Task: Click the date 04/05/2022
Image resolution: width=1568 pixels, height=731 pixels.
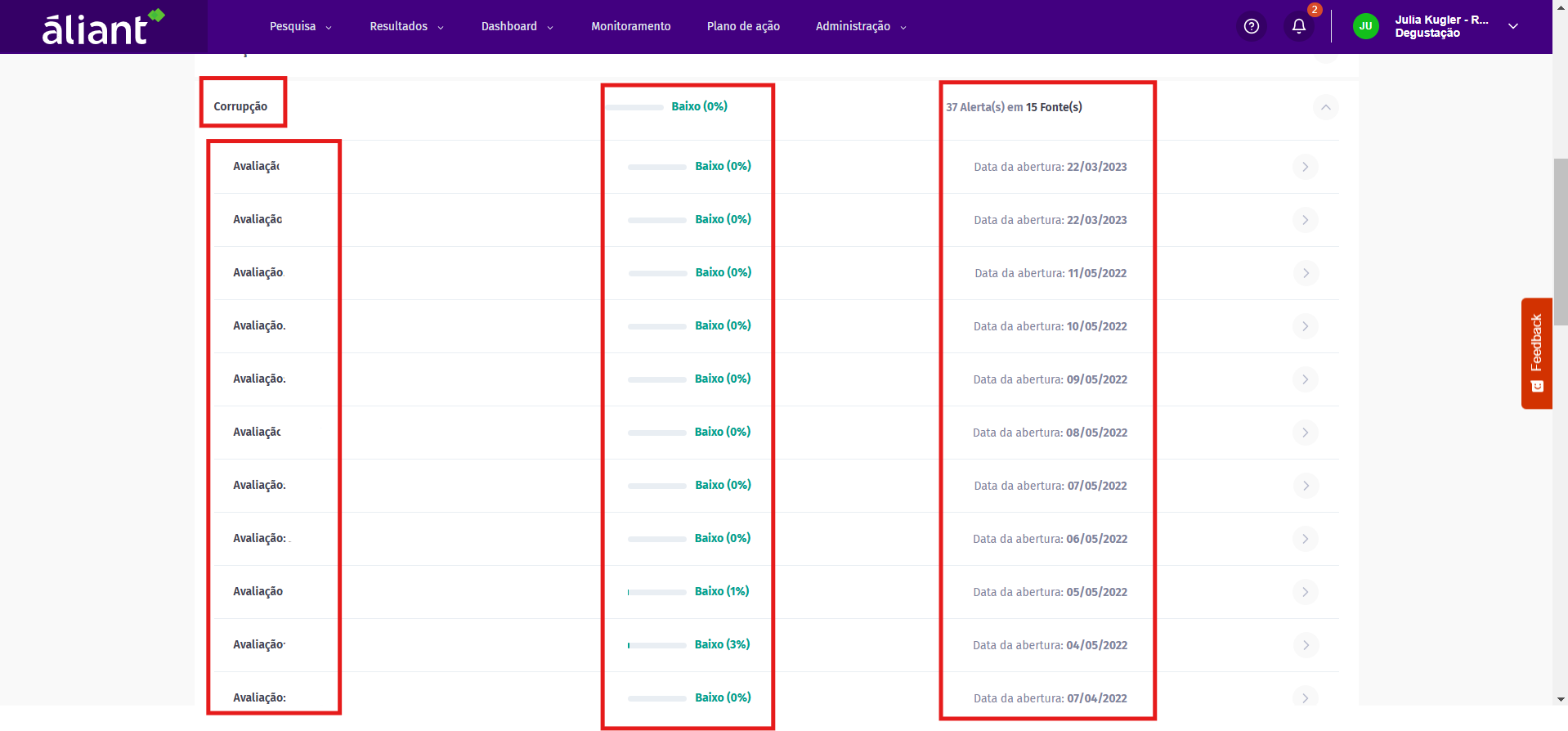Action: pos(1097,645)
